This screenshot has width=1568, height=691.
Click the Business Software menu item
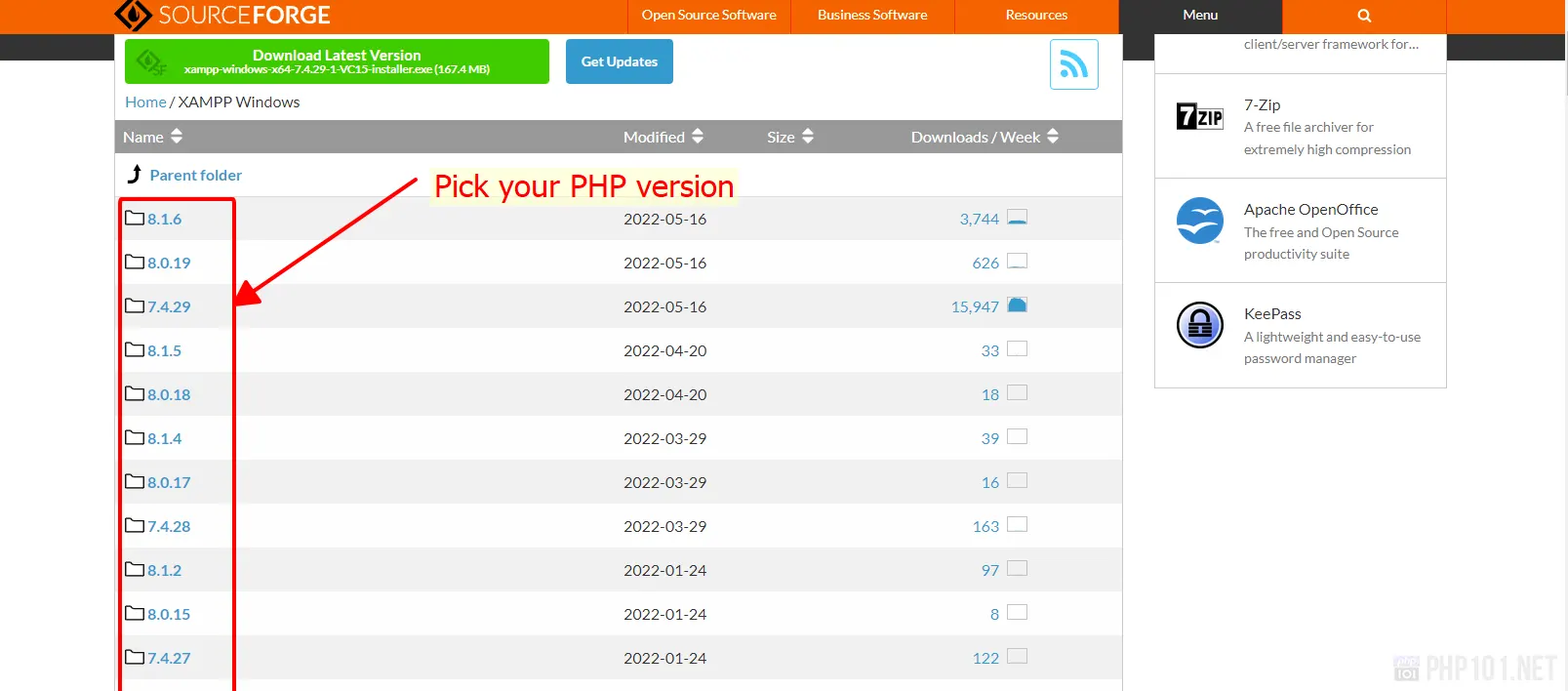872,16
